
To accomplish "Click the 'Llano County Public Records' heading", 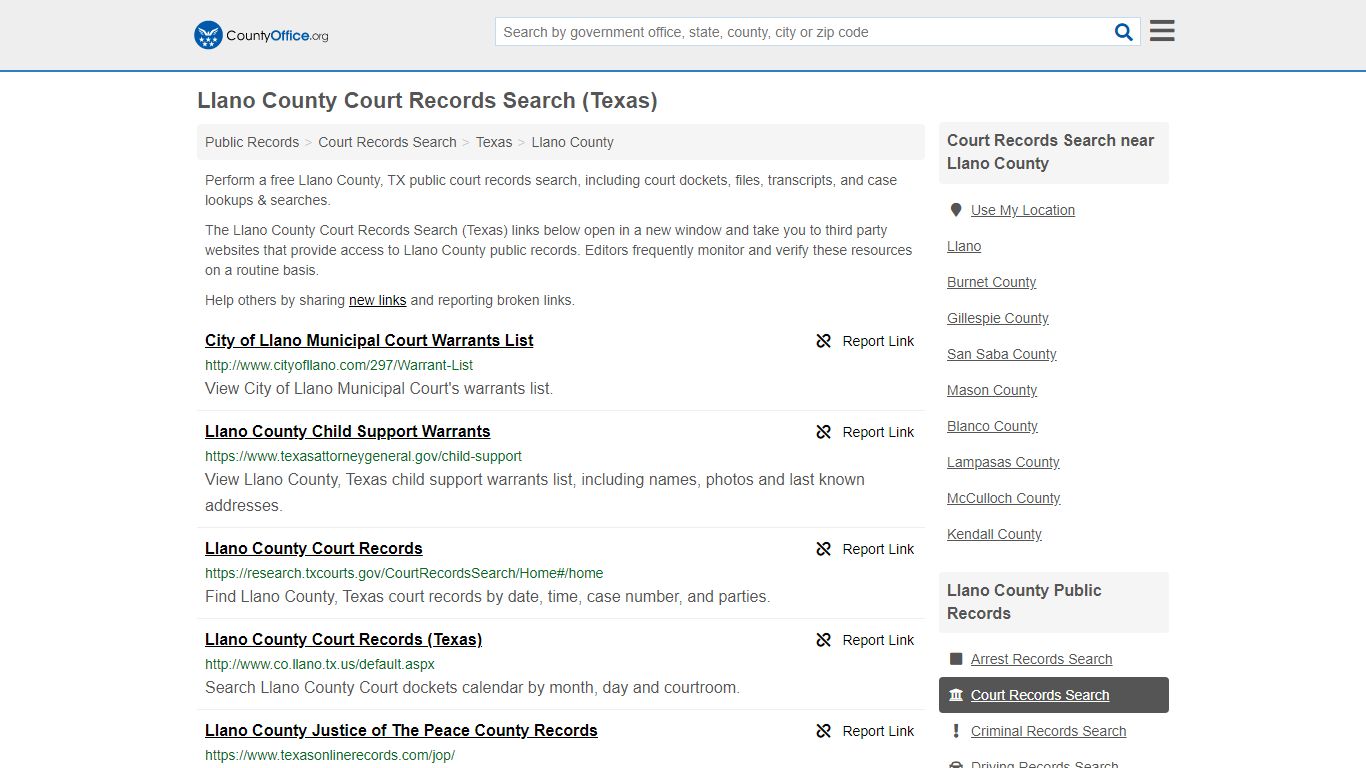I will pos(1024,602).
